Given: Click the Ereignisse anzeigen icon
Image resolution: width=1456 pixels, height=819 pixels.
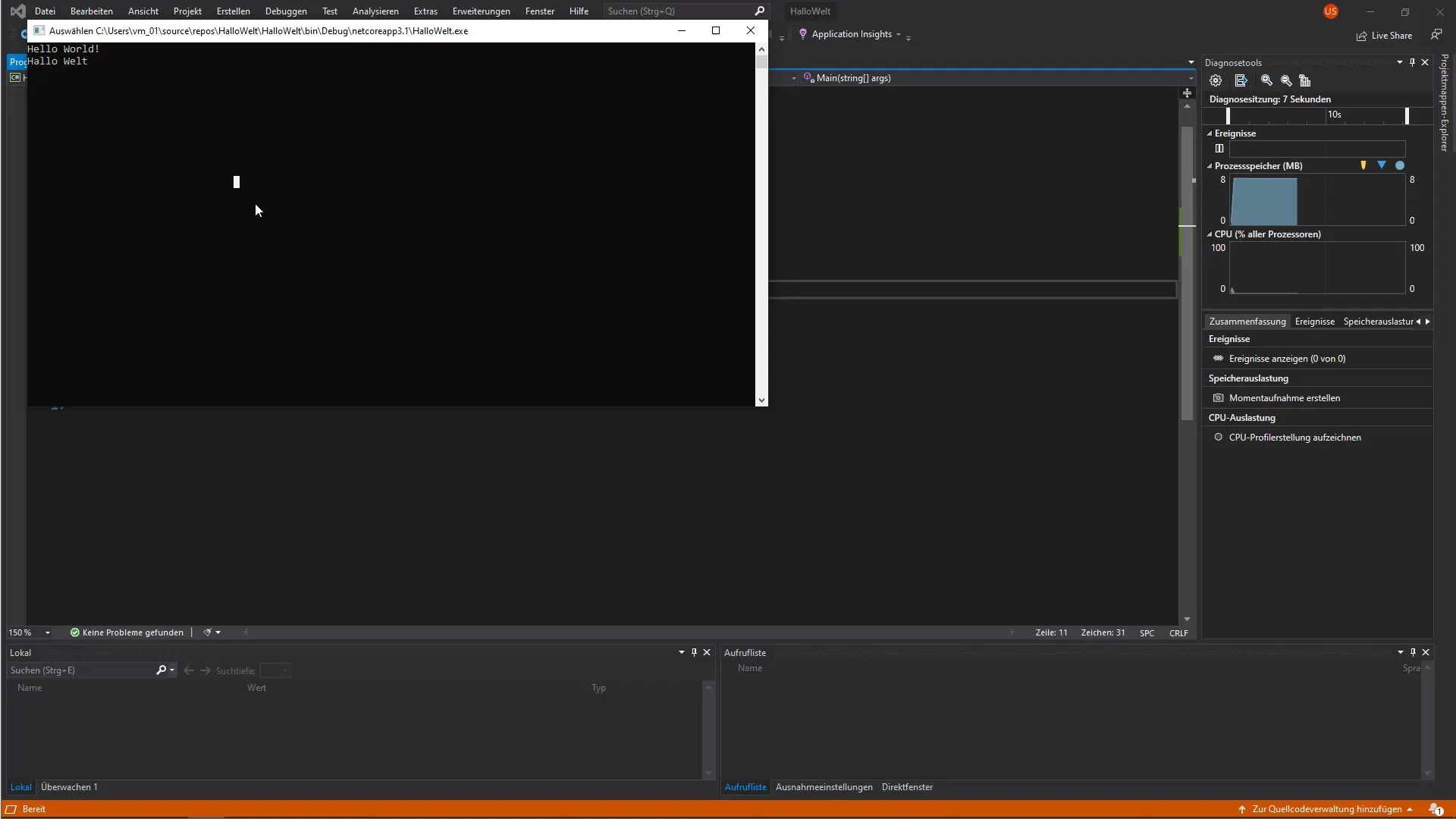Looking at the screenshot, I should [x=1218, y=359].
